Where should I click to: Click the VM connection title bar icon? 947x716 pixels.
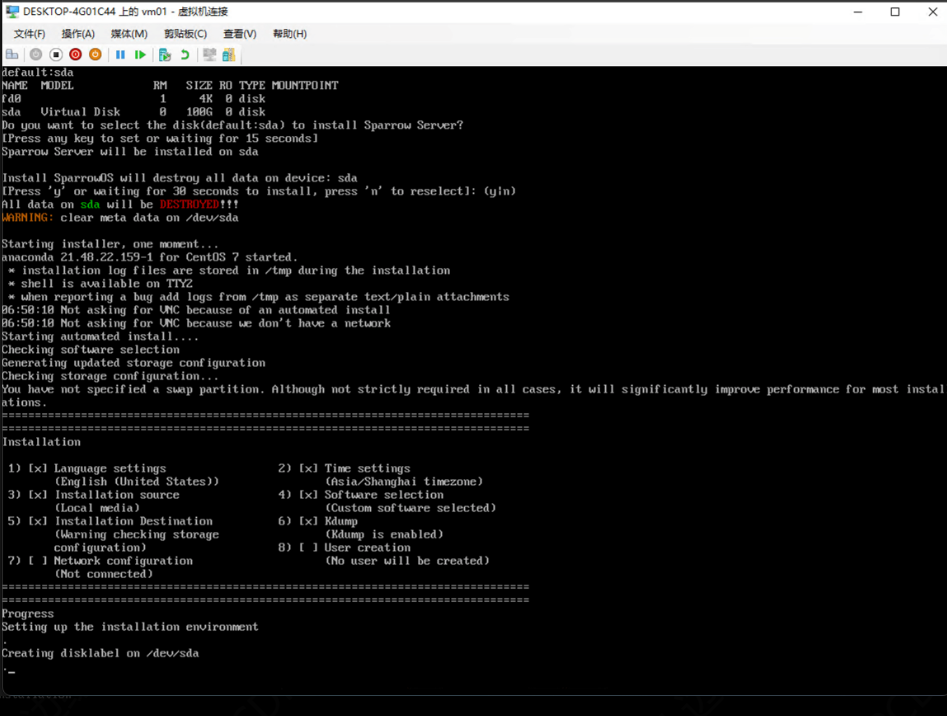coord(12,11)
